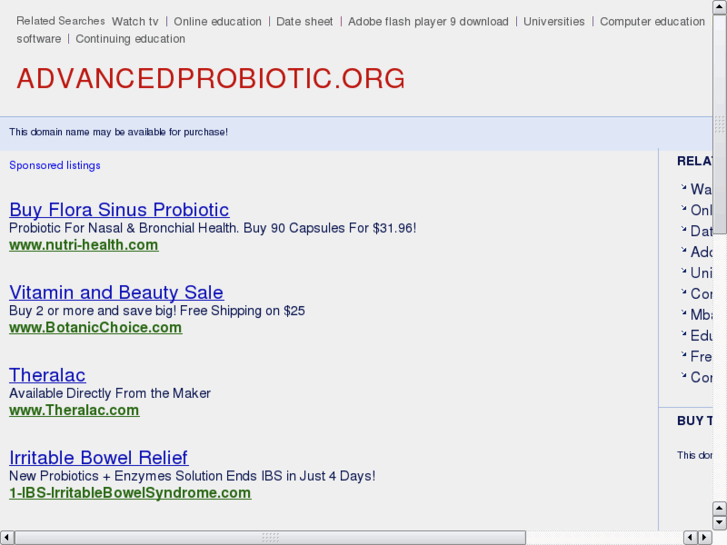Visit the www.BotanicChoice.com link

point(96,327)
